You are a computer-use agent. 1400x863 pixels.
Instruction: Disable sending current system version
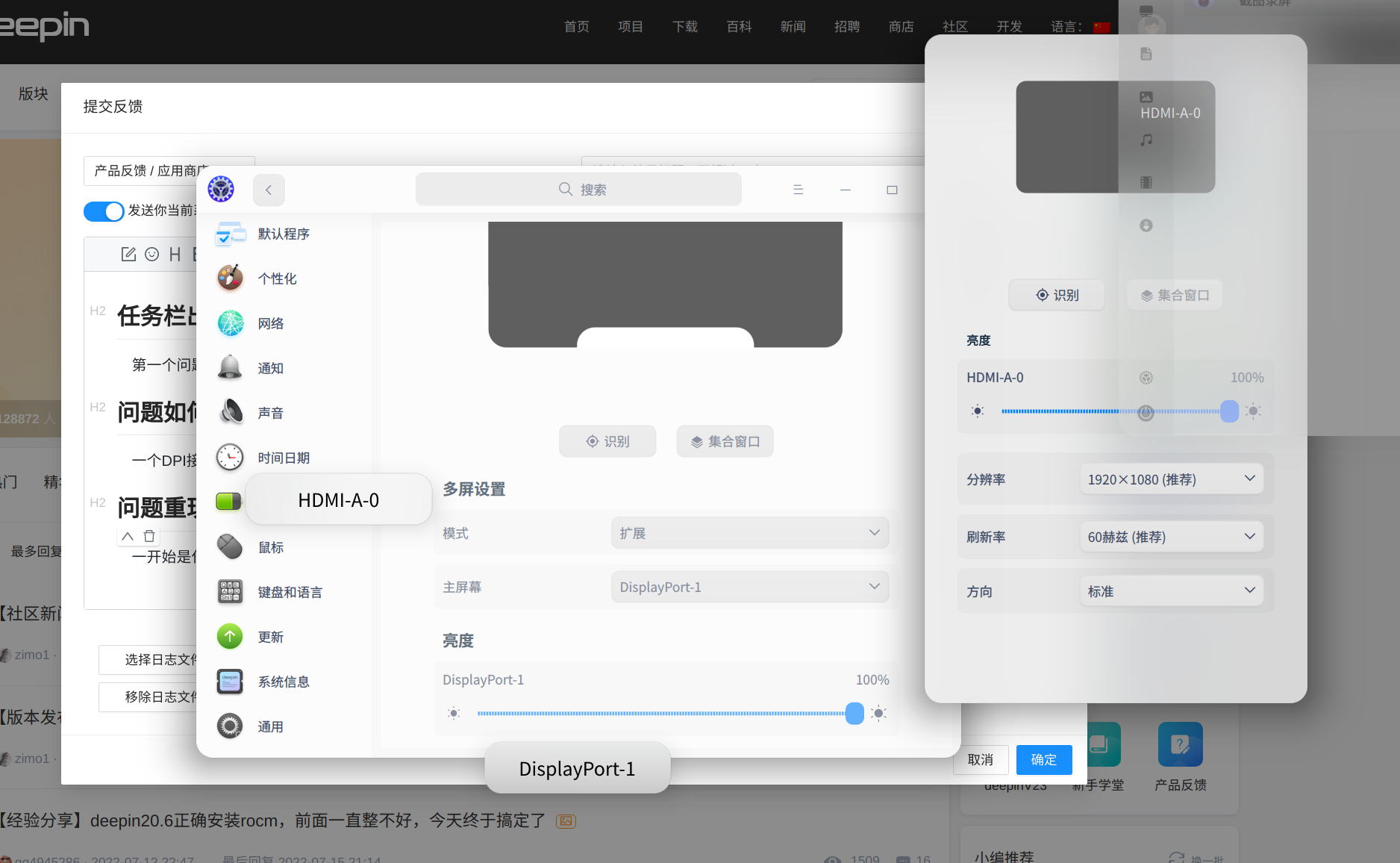tap(104, 211)
